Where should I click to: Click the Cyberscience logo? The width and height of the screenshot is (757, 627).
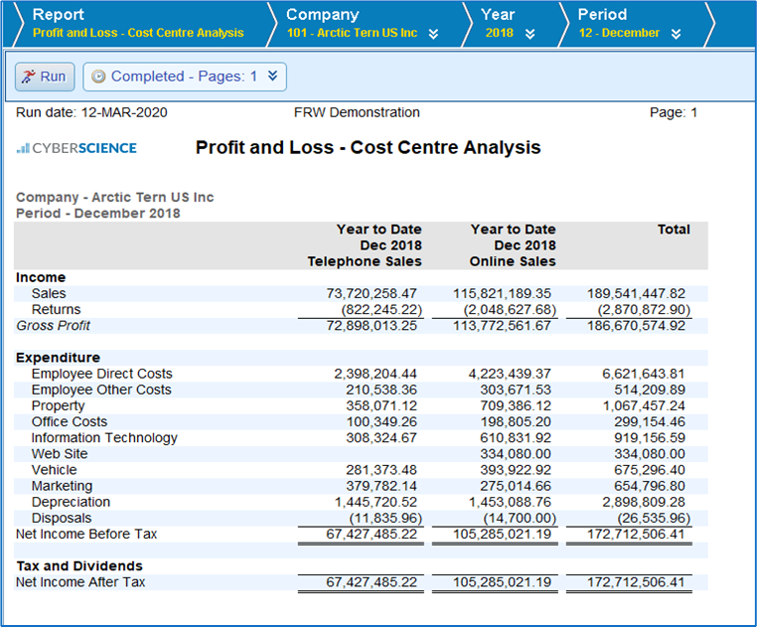point(77,148)
